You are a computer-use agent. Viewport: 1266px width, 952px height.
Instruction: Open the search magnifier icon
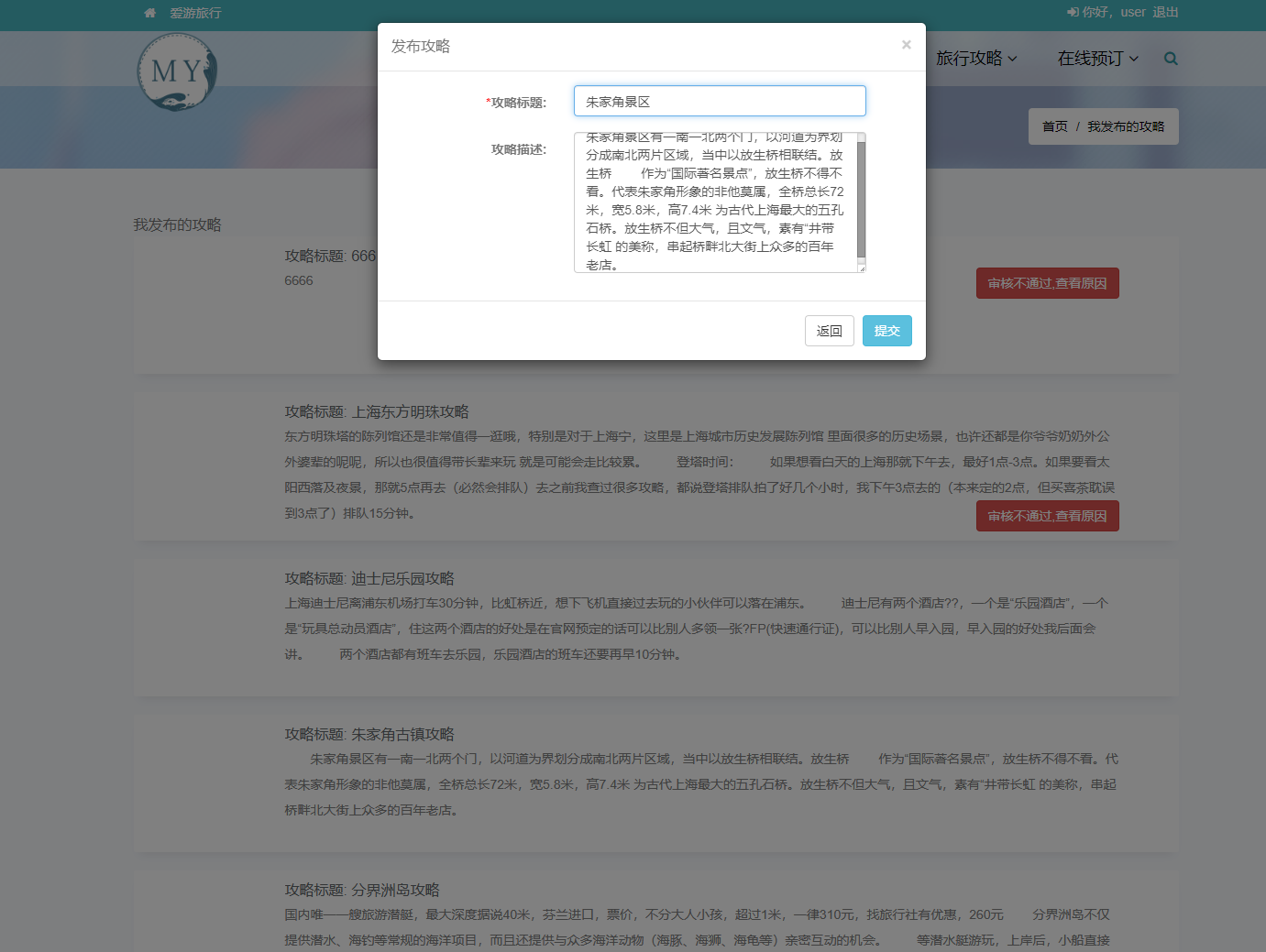pyautogui.click(x=1170, y=58)
